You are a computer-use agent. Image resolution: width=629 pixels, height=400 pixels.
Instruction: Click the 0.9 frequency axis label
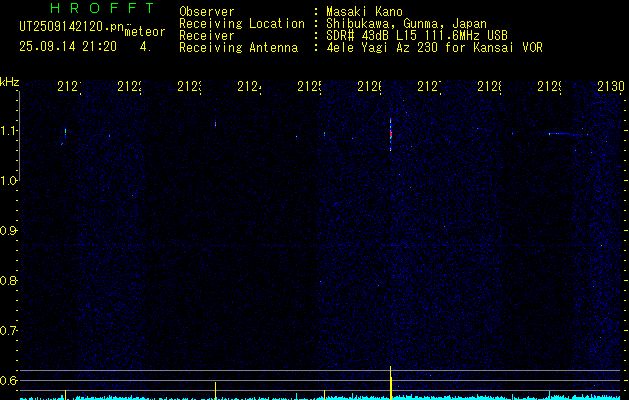coord(9,231)
